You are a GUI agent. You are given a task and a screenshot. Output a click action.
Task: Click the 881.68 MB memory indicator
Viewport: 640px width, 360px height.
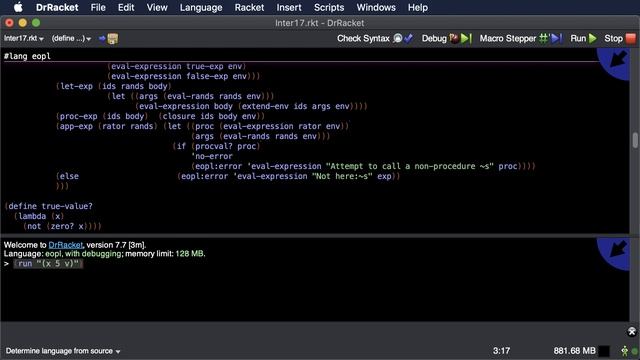[574, 351]
